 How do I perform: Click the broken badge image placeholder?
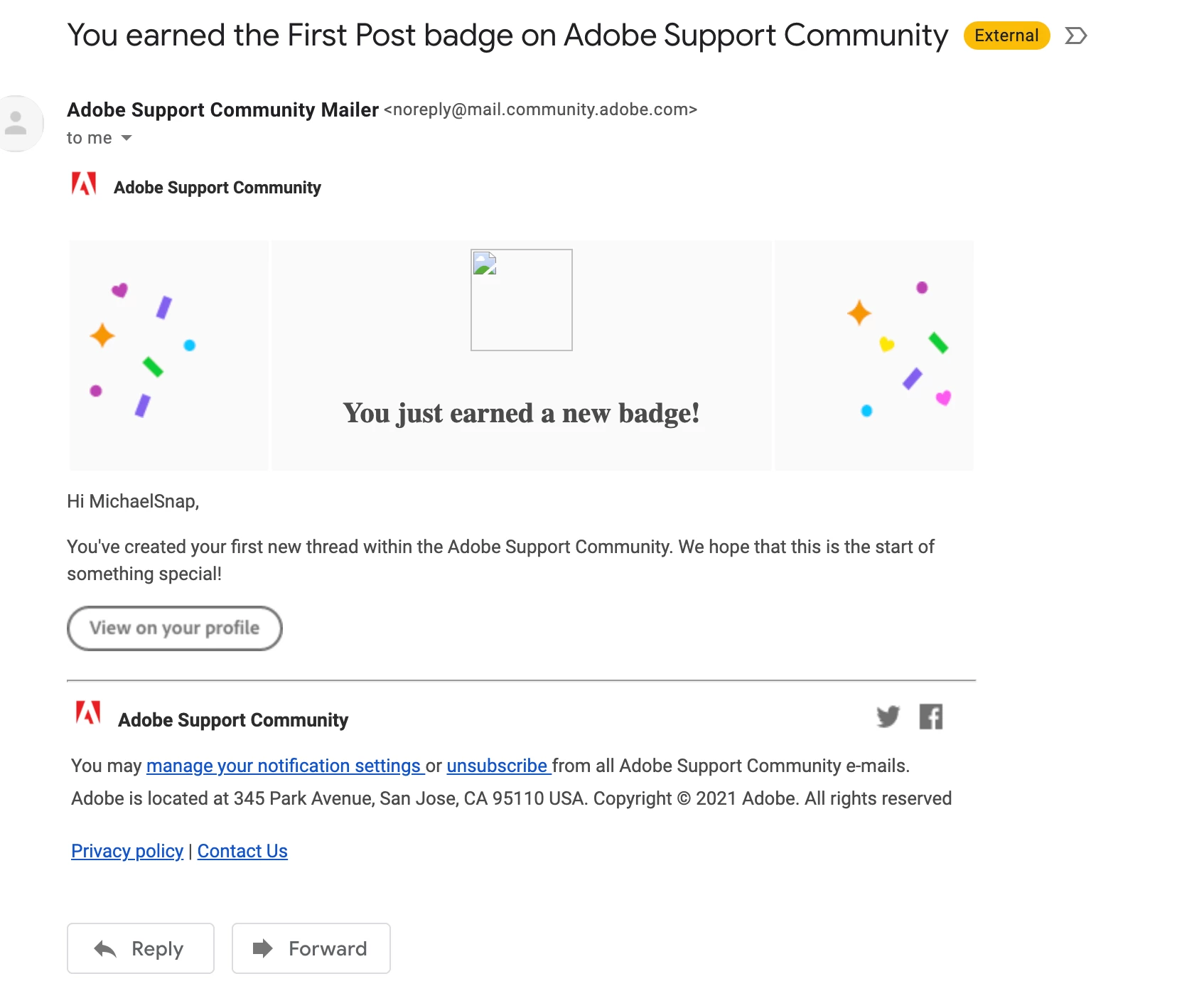[x=521, y=299]
